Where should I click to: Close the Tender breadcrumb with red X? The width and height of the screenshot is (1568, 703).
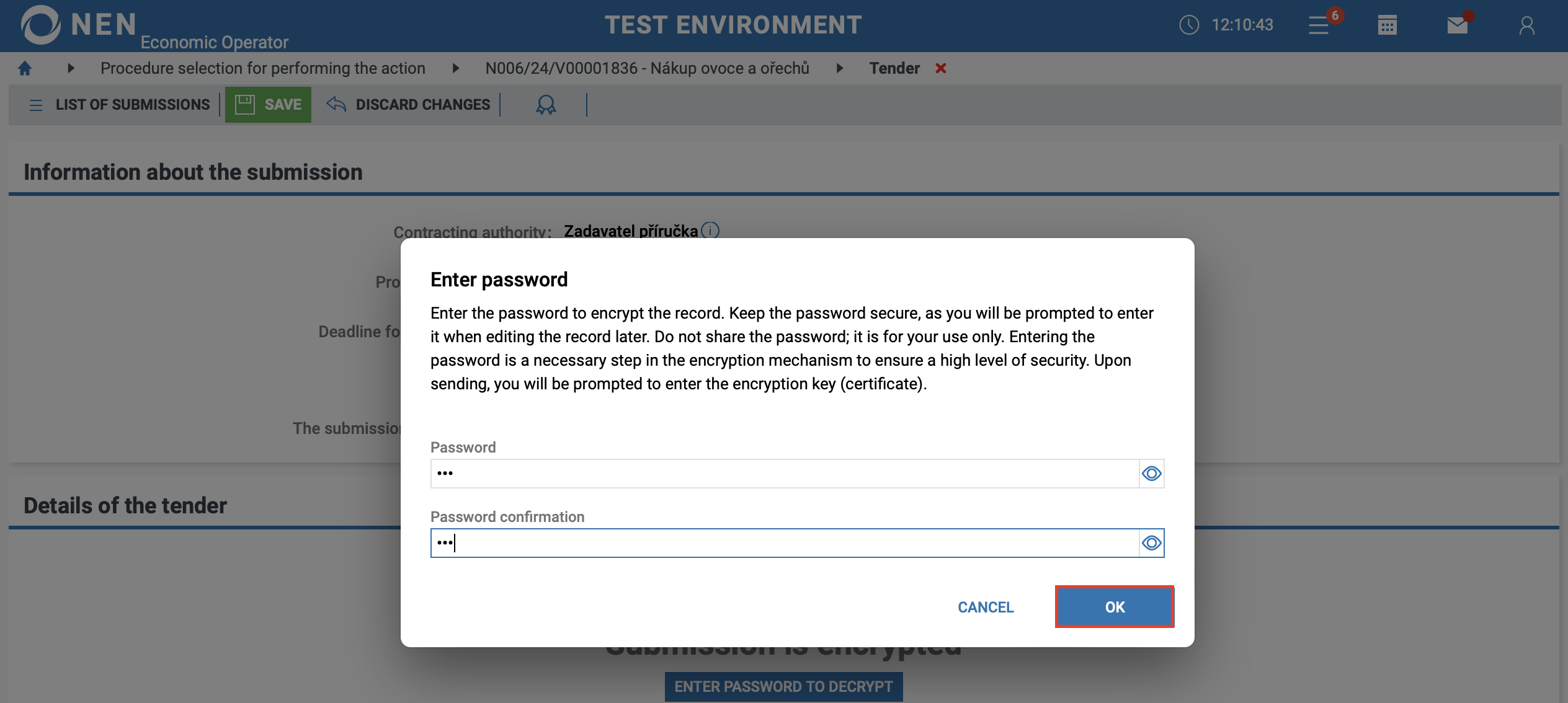tap(941, 68)
